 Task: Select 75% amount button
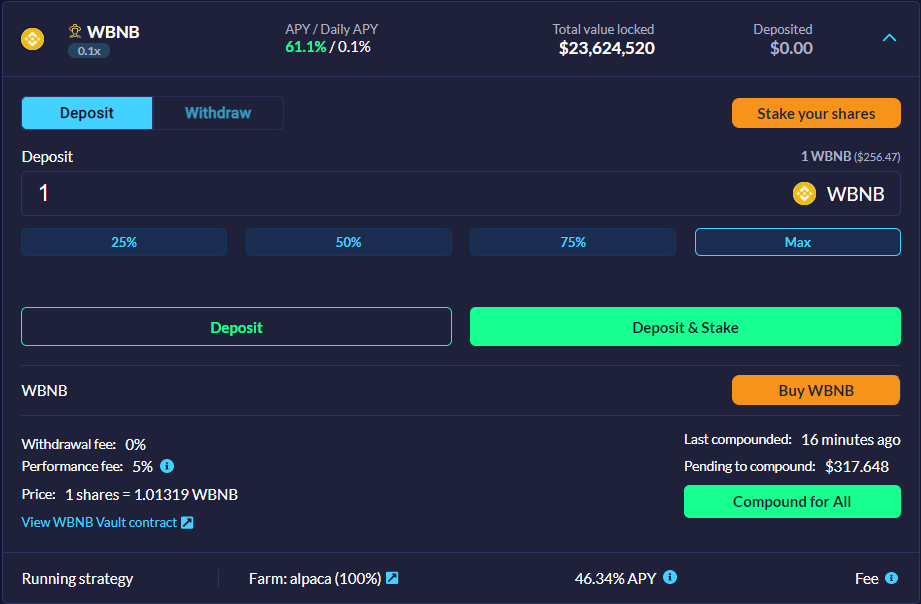tap(573, 242)
